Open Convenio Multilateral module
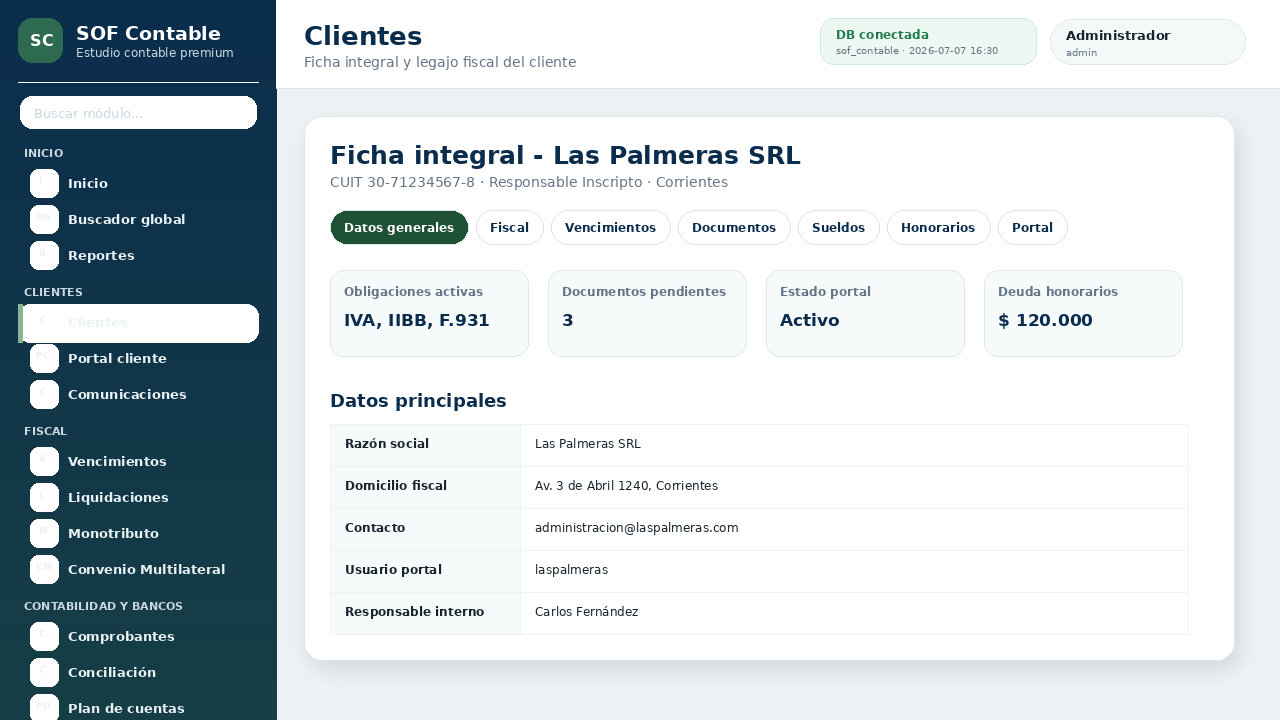The height and width of the screenshot is (720, 1280). coord(140,570)
